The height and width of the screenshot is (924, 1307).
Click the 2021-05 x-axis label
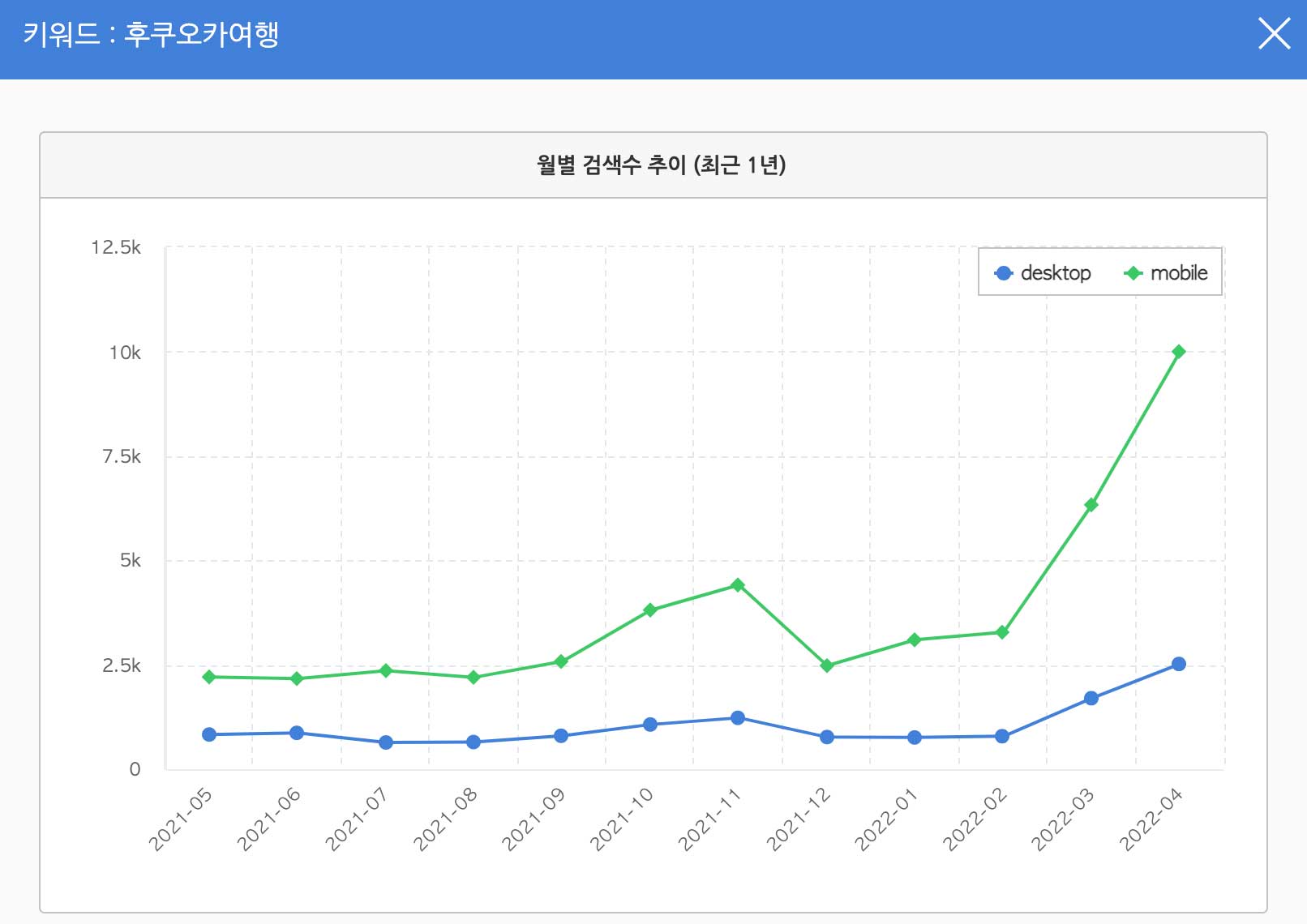click(x=181, y=819)
